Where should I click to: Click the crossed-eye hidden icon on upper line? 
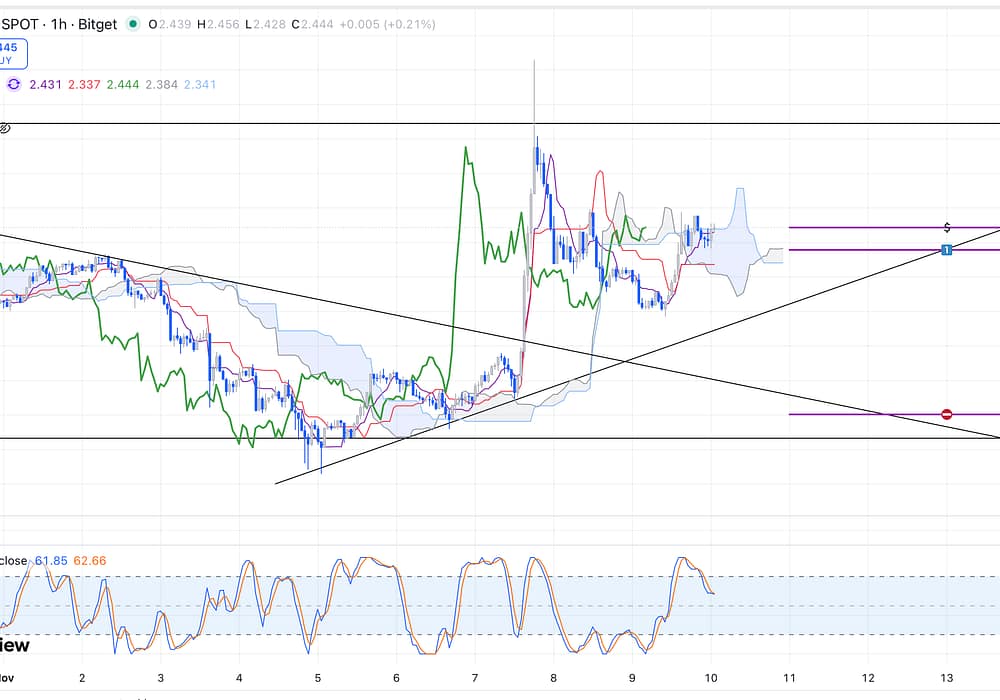4,128
